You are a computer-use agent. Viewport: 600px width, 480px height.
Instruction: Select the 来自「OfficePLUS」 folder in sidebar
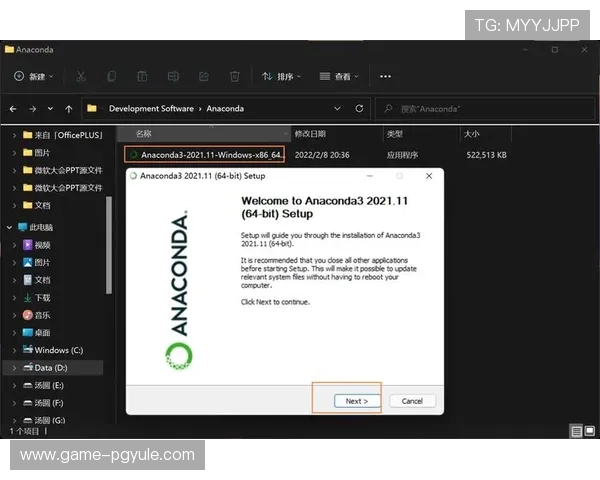pos(63,135)
